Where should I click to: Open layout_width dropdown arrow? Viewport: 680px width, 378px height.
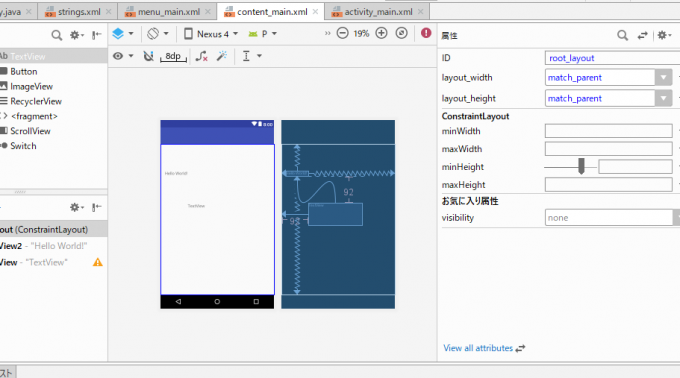[663, 78]
